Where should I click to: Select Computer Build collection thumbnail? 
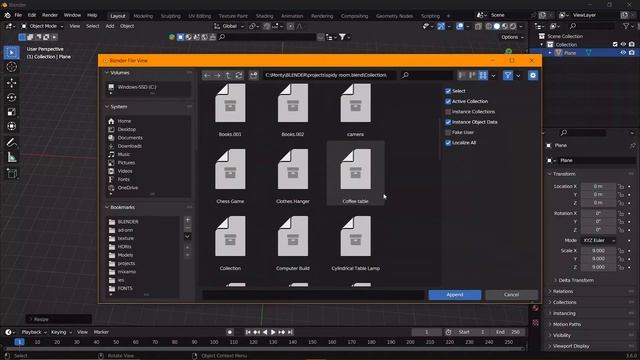[x=293, y=240]
